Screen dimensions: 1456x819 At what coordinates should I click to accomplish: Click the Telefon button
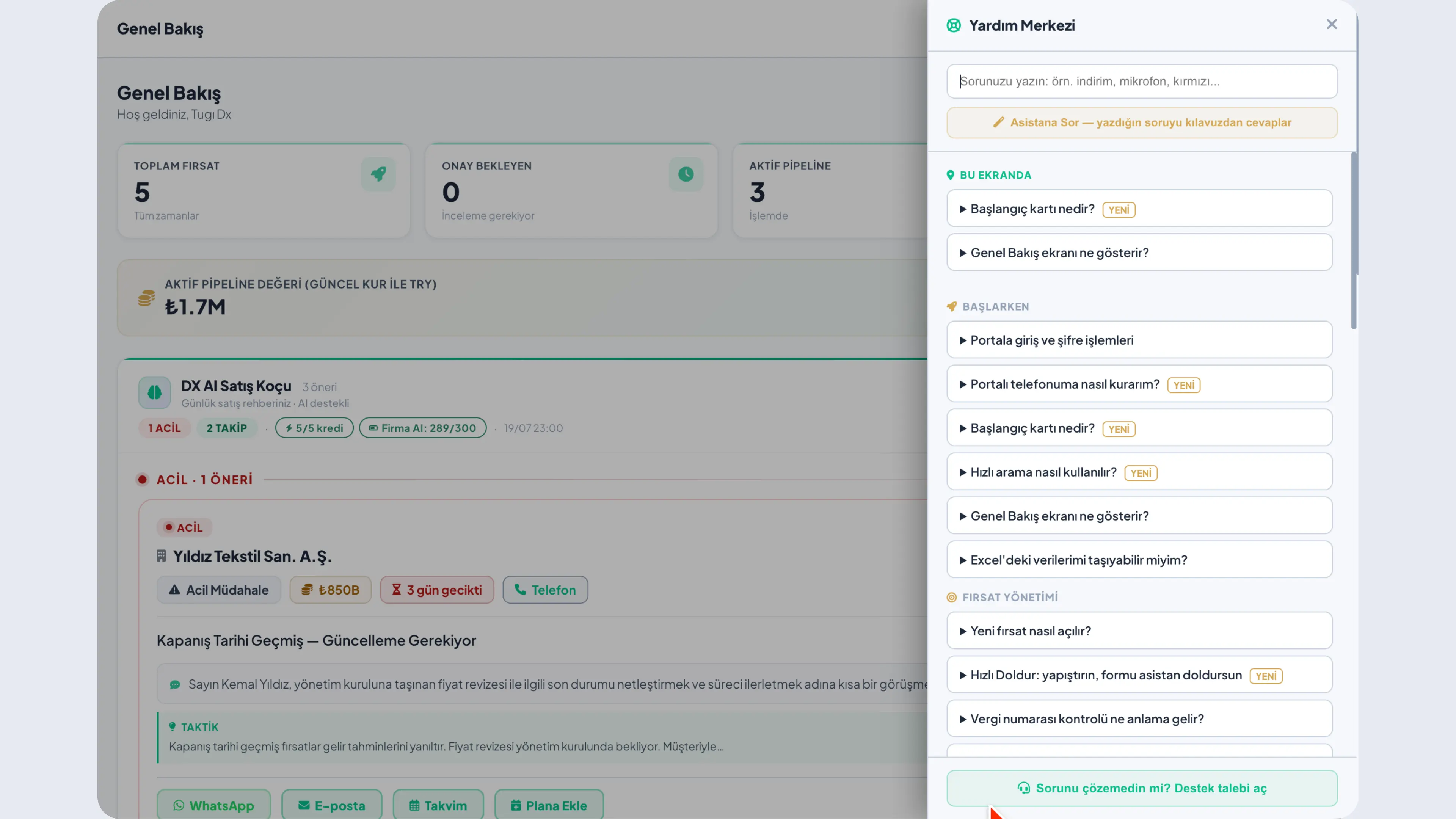[x=546, y=590]
